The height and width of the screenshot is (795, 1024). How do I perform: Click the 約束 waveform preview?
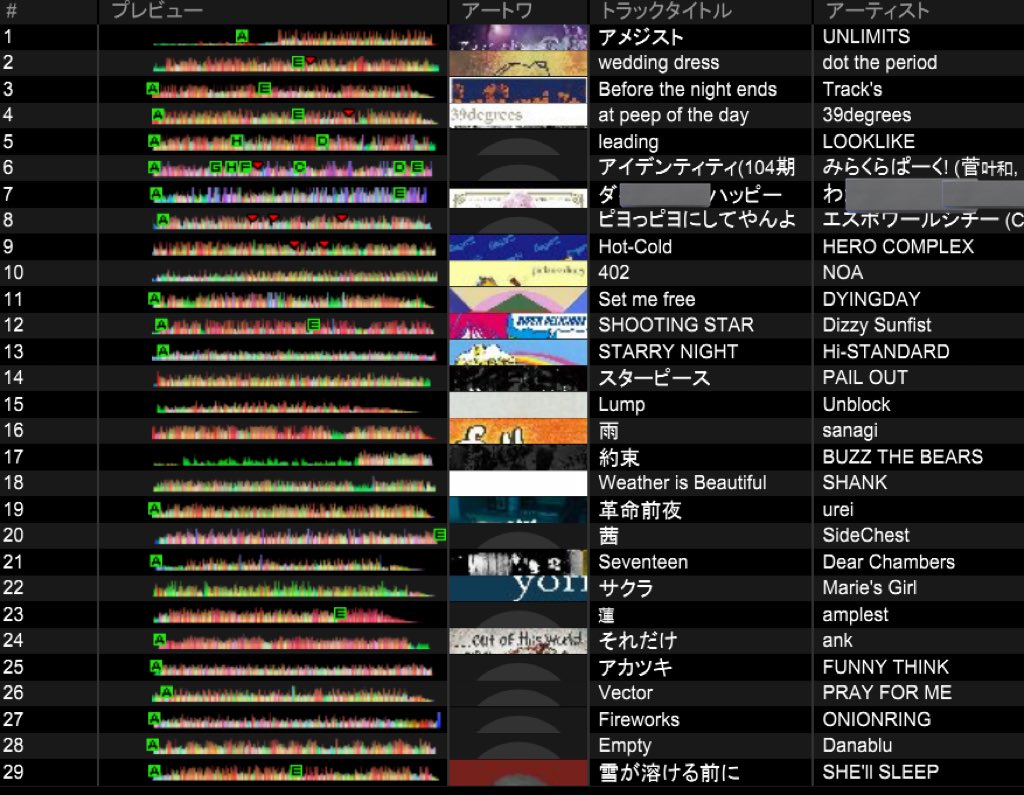(x=293, y=459)
